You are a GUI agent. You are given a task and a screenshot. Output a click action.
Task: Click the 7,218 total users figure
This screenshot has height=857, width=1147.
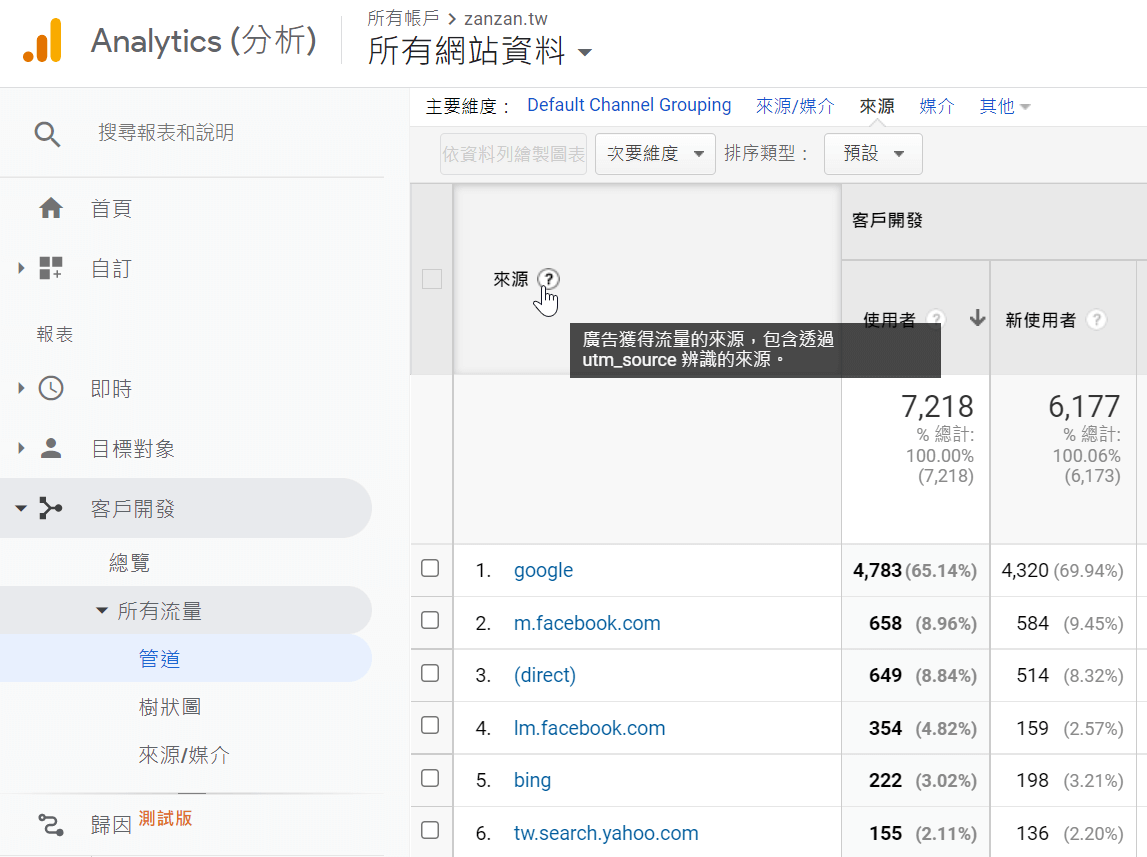(x=937, y=407)
